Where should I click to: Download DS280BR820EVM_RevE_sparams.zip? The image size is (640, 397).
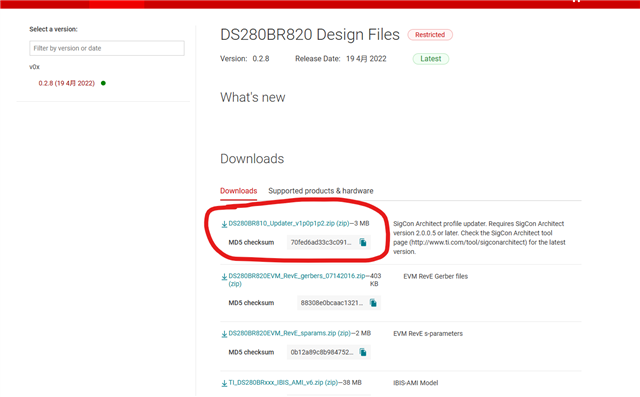(x=289, y=333)
